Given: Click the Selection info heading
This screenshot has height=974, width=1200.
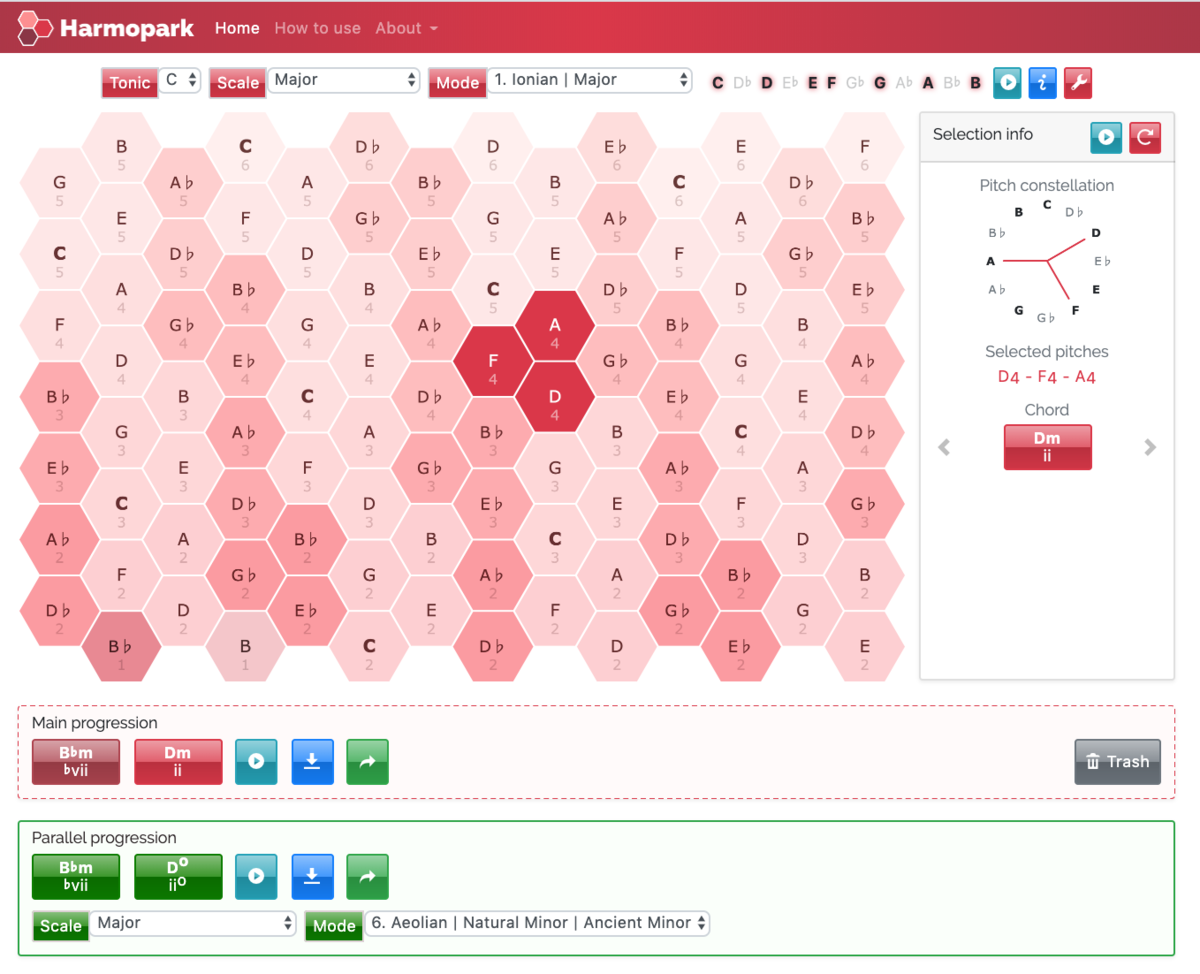Looking at the screenshot, I should (982, 134).
